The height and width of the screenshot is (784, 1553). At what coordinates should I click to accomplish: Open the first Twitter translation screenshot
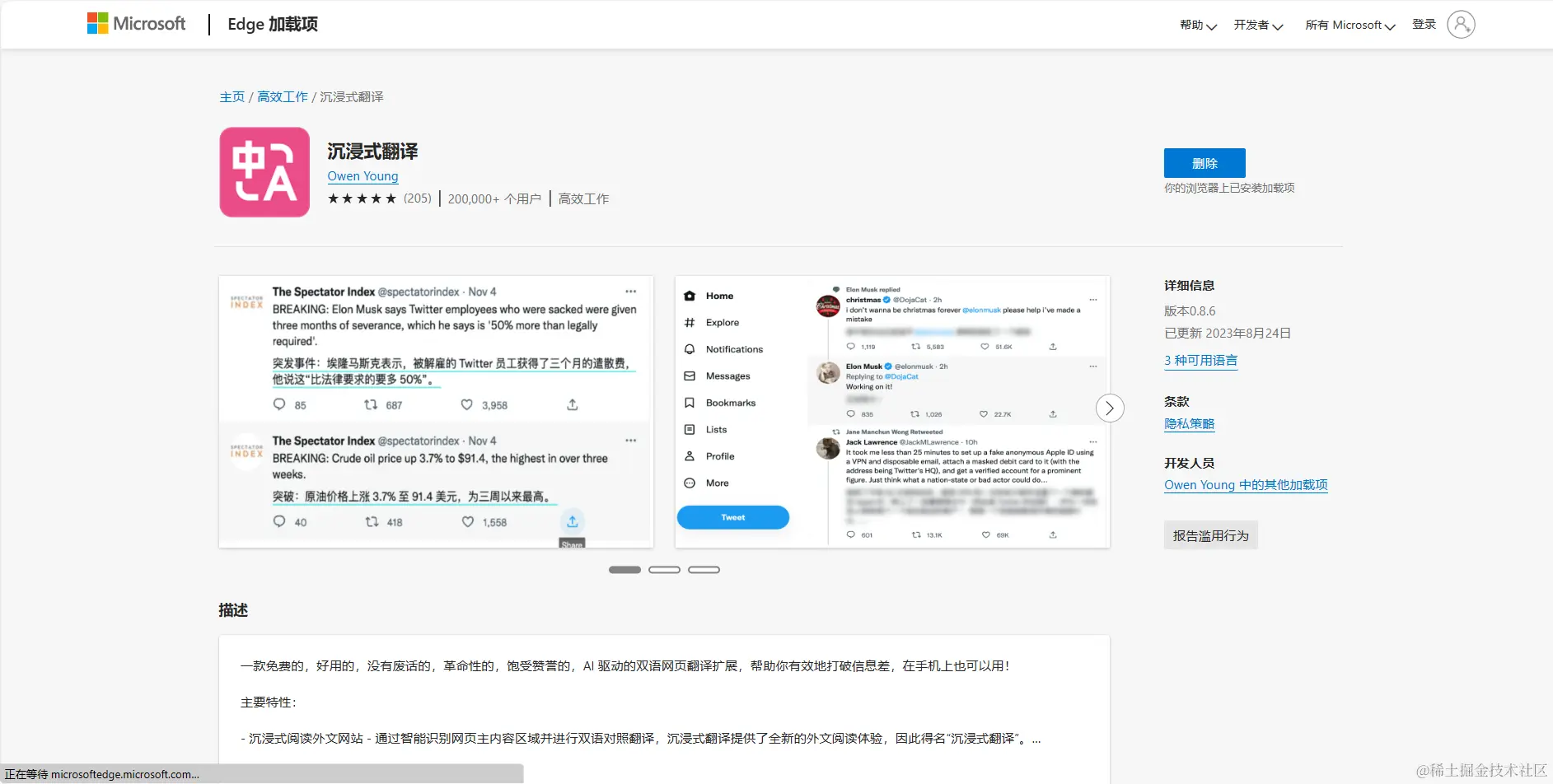pyautogui.click(x=436, y=412)
